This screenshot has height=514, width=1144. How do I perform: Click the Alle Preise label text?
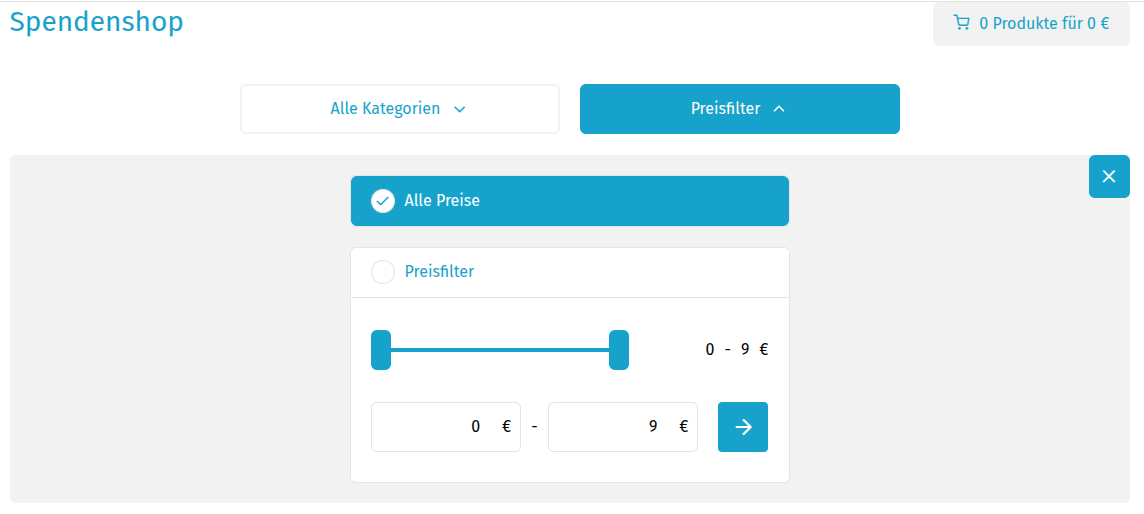click(442, 201)
